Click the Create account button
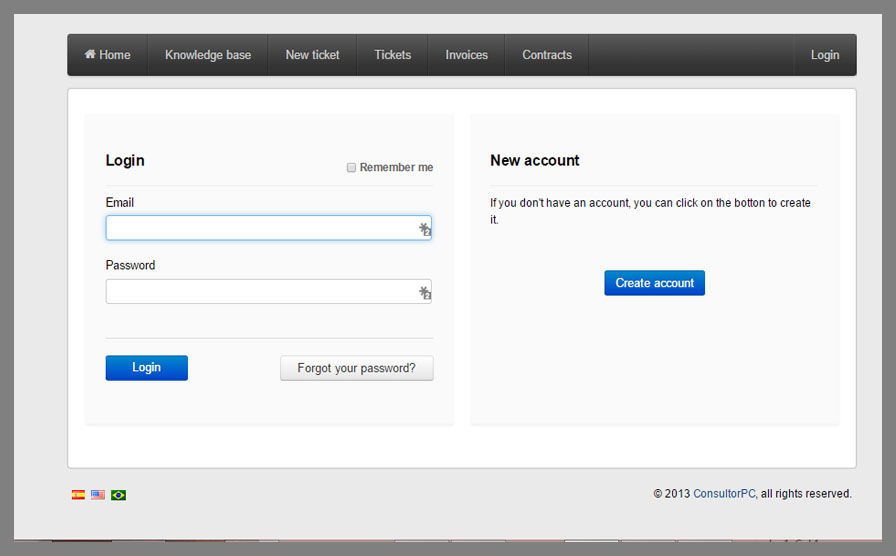896x556 pixels. pos(654,283)
